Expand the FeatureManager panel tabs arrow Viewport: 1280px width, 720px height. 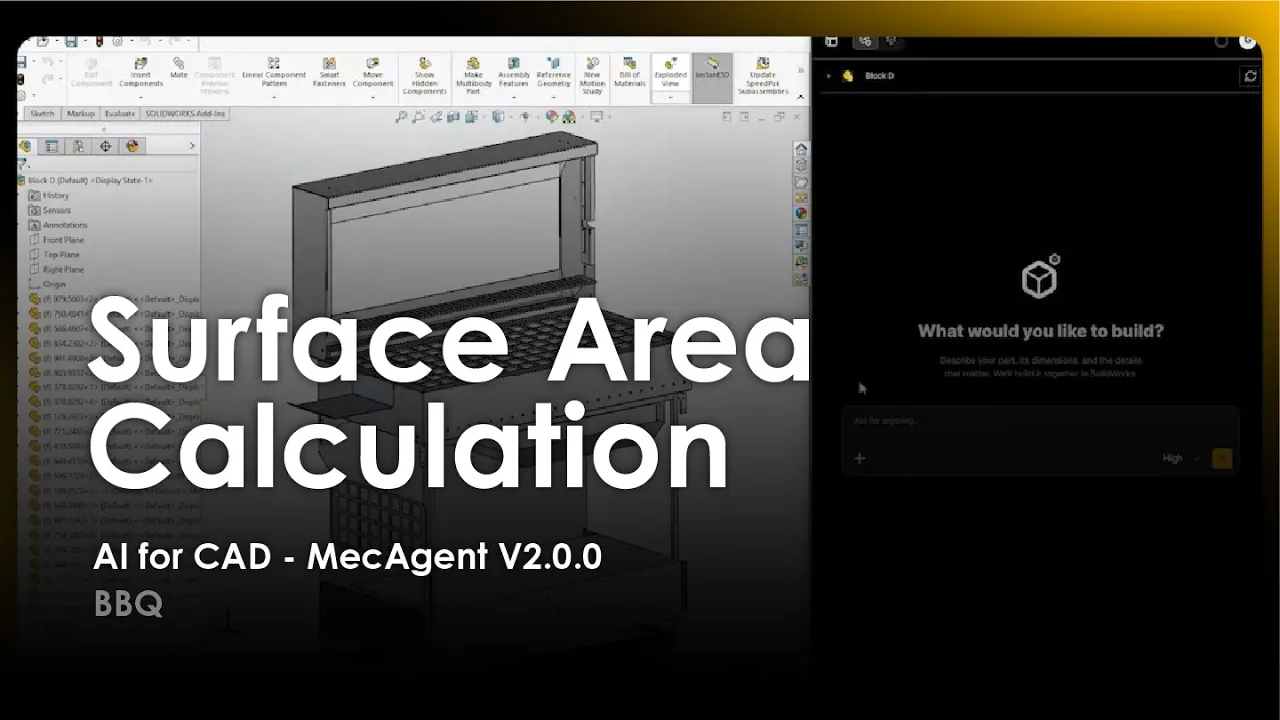192,146
